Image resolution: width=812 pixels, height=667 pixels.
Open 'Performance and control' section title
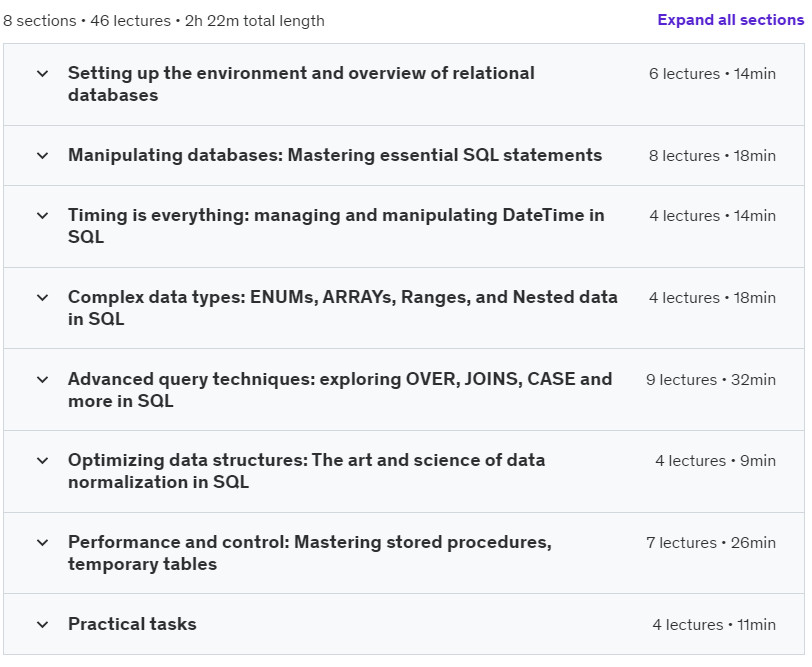pyautogui.click(x=310, y=553)
